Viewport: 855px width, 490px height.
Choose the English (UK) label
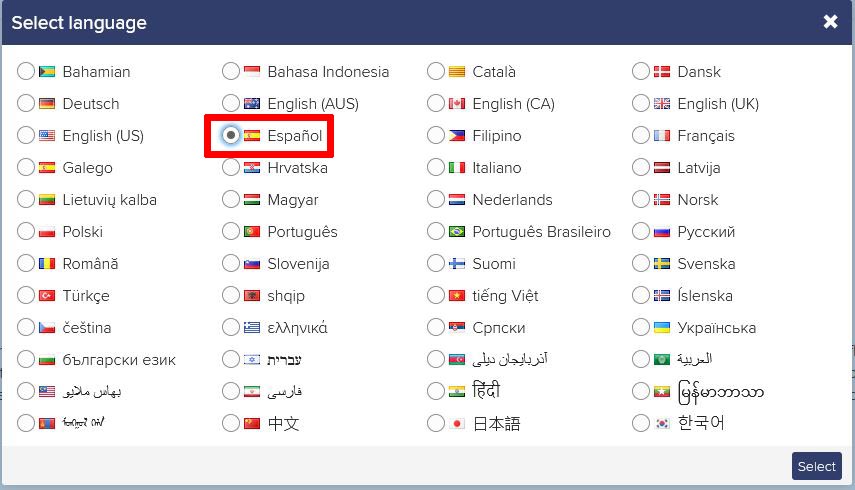[717, 104]
